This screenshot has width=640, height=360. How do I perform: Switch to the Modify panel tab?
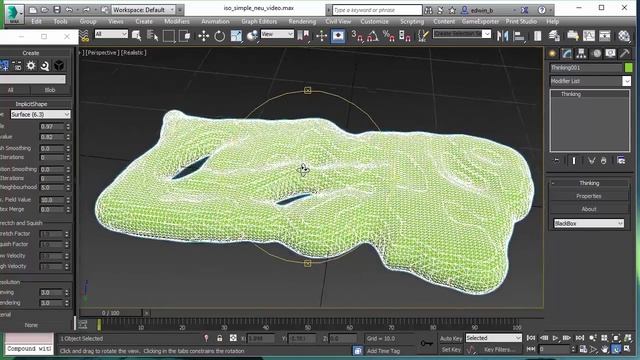pyautogui.click(x=567, y=53)
